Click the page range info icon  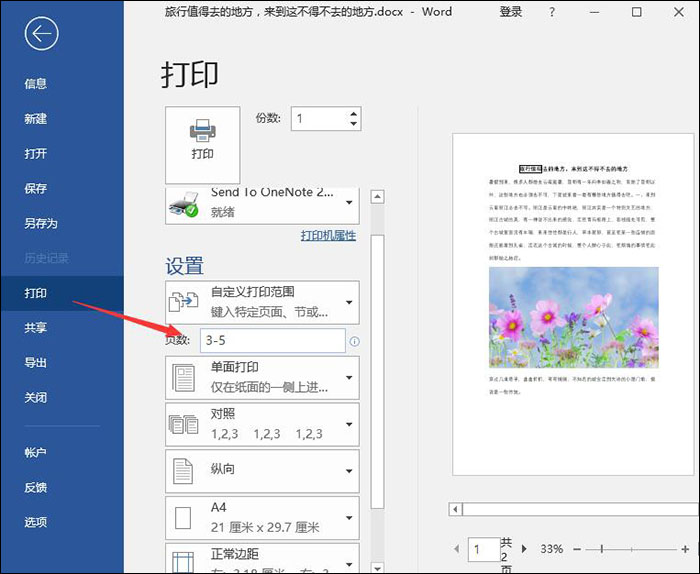354,341
